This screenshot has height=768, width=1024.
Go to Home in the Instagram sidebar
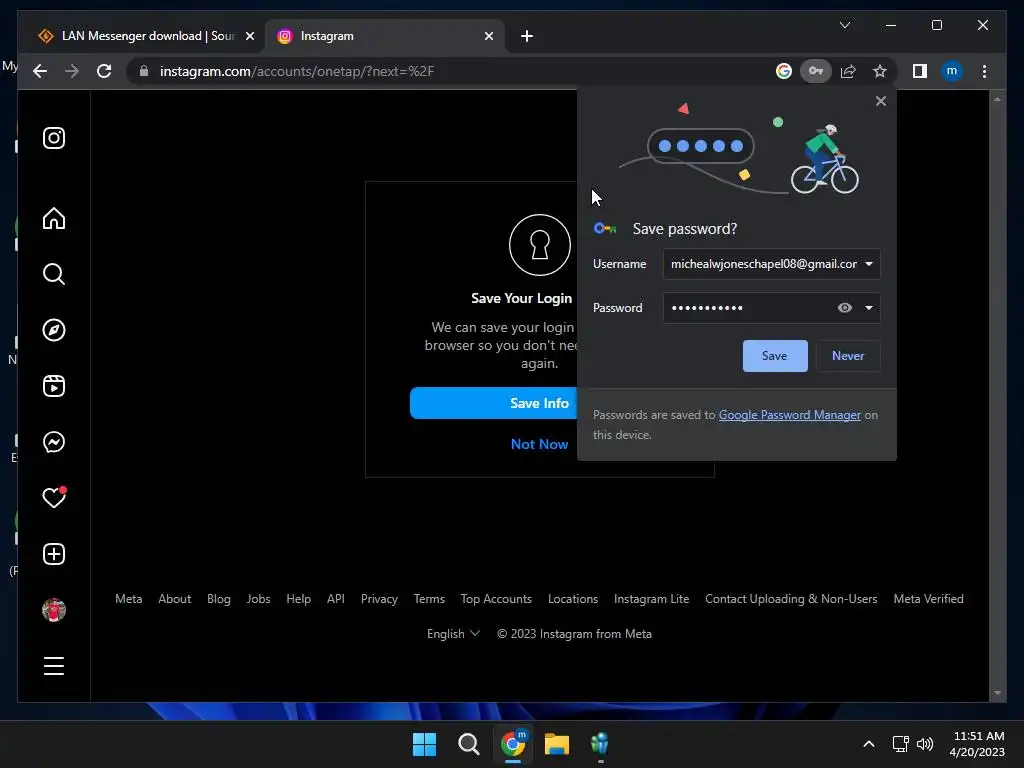[54, 218]
